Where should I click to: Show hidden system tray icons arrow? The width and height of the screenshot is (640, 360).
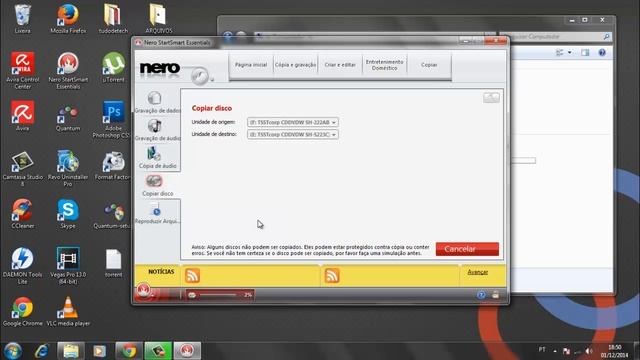[555, 351]
